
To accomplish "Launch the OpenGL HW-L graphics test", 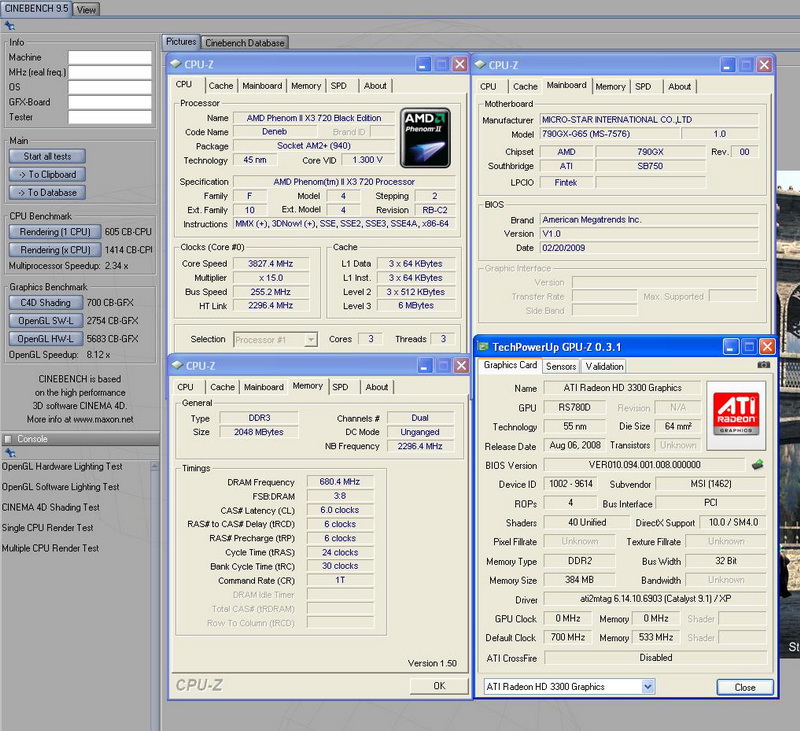I will pyautogui.click(x=46, y=338).
